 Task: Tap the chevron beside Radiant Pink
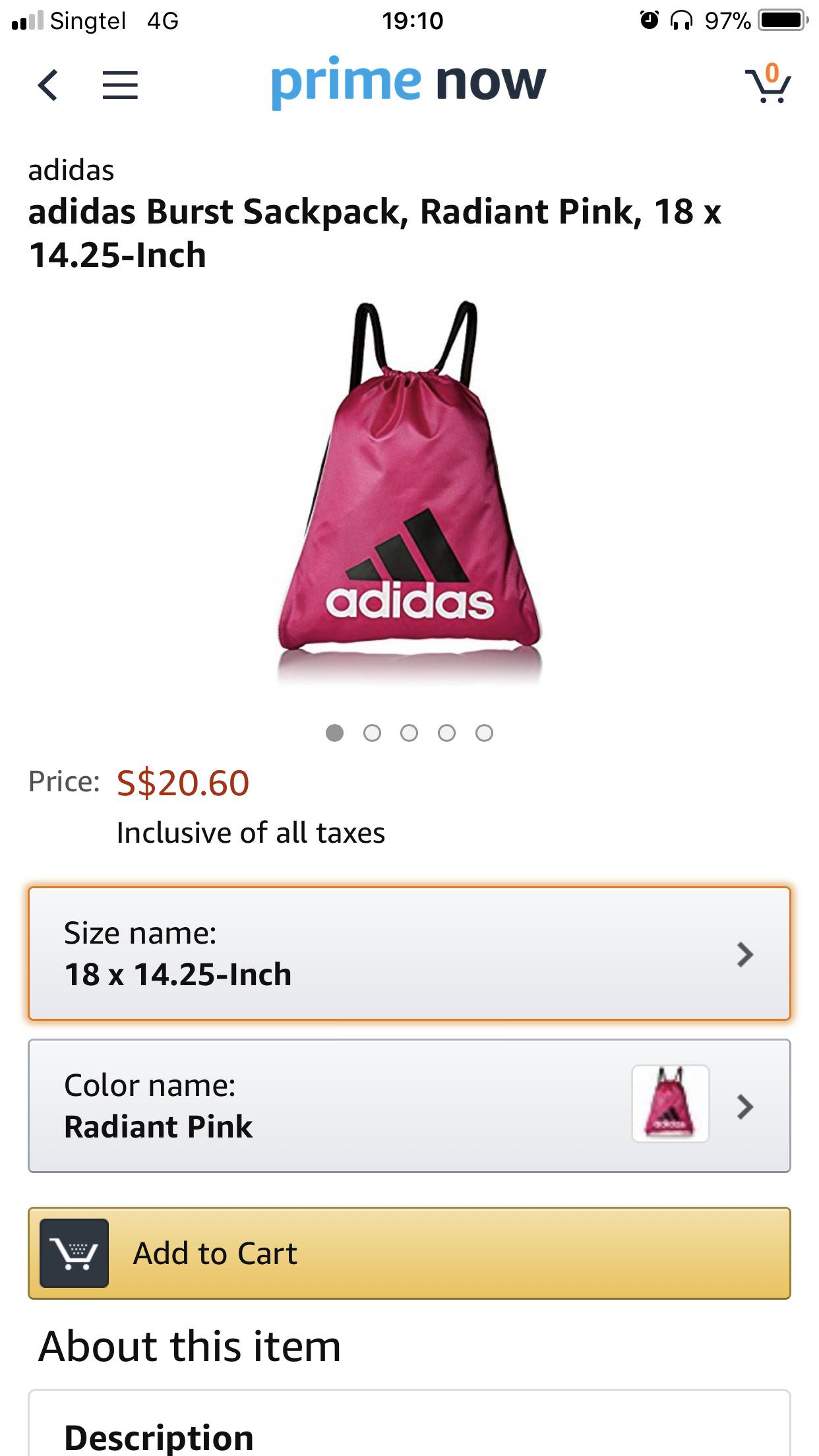(745, 1107)
